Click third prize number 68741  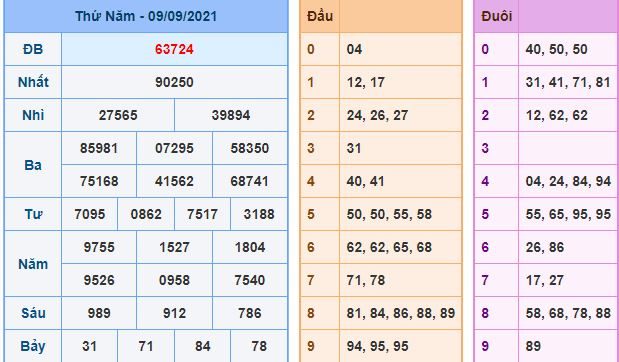tap(249, 181)
